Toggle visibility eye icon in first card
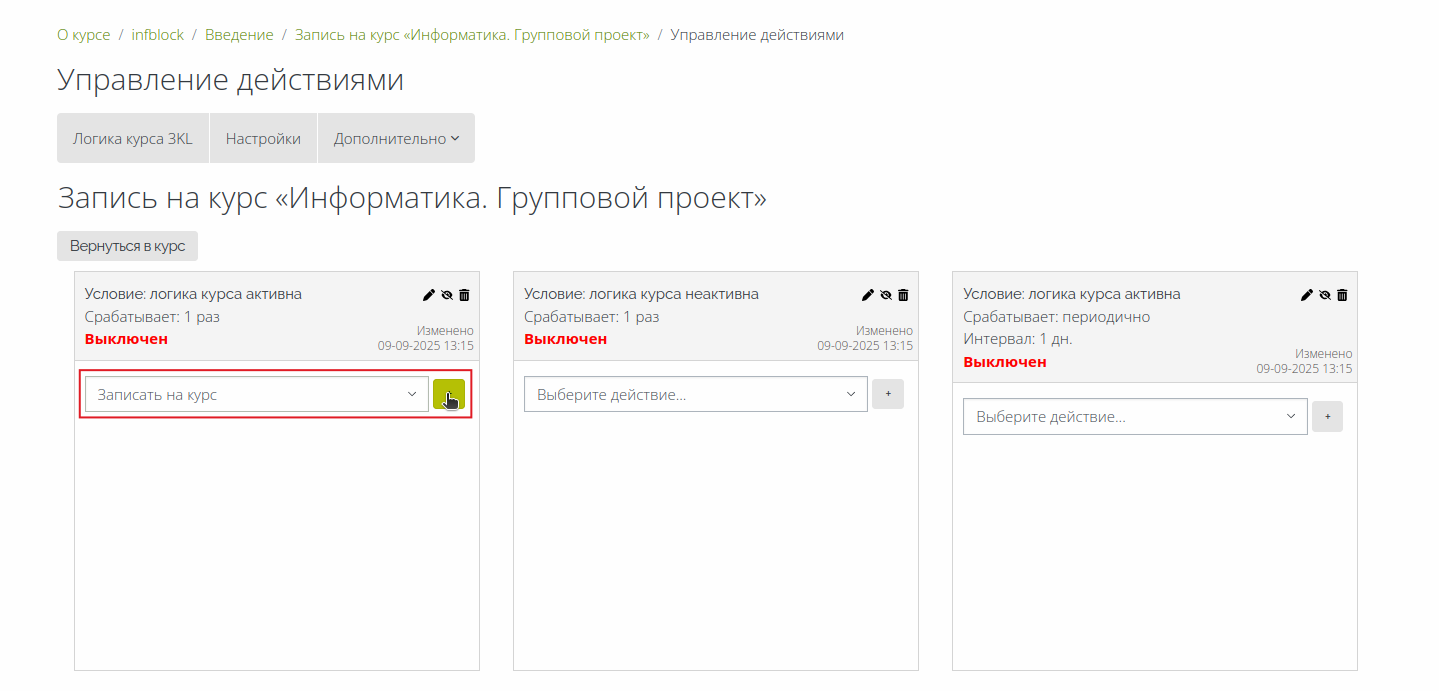Image resolution: width=1439 pixels, height=691 pixels. pyautogui.click(x=447, y=295)
